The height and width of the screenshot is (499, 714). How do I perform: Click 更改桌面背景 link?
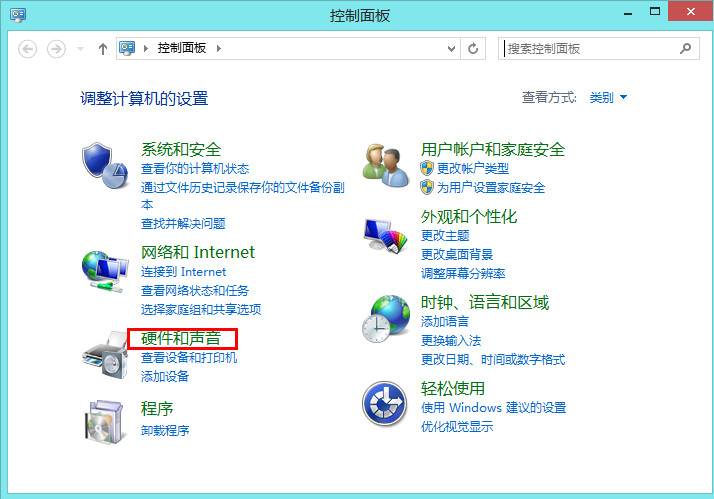click(457, 255)
